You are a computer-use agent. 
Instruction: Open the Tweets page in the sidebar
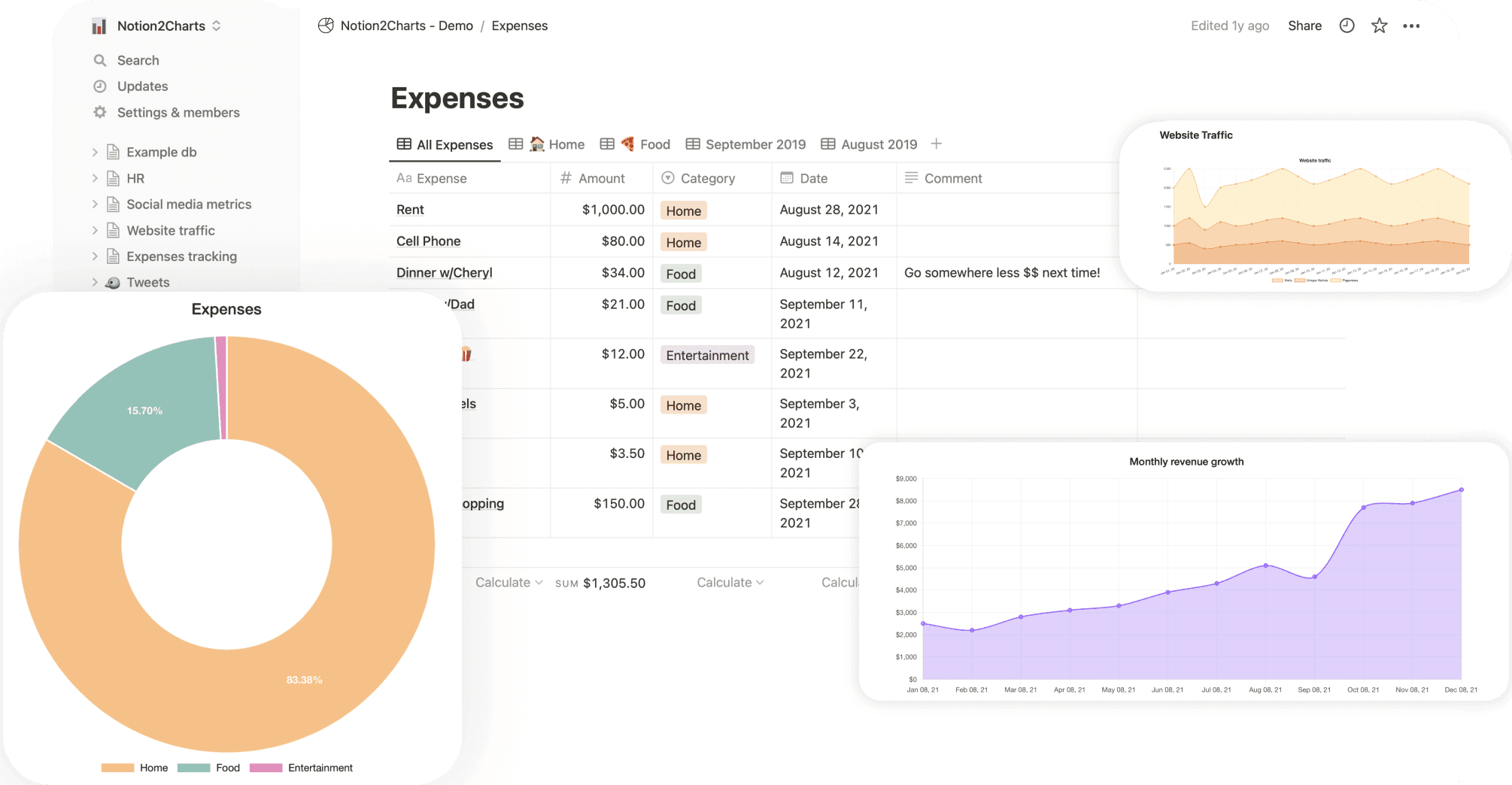[148, 283]
